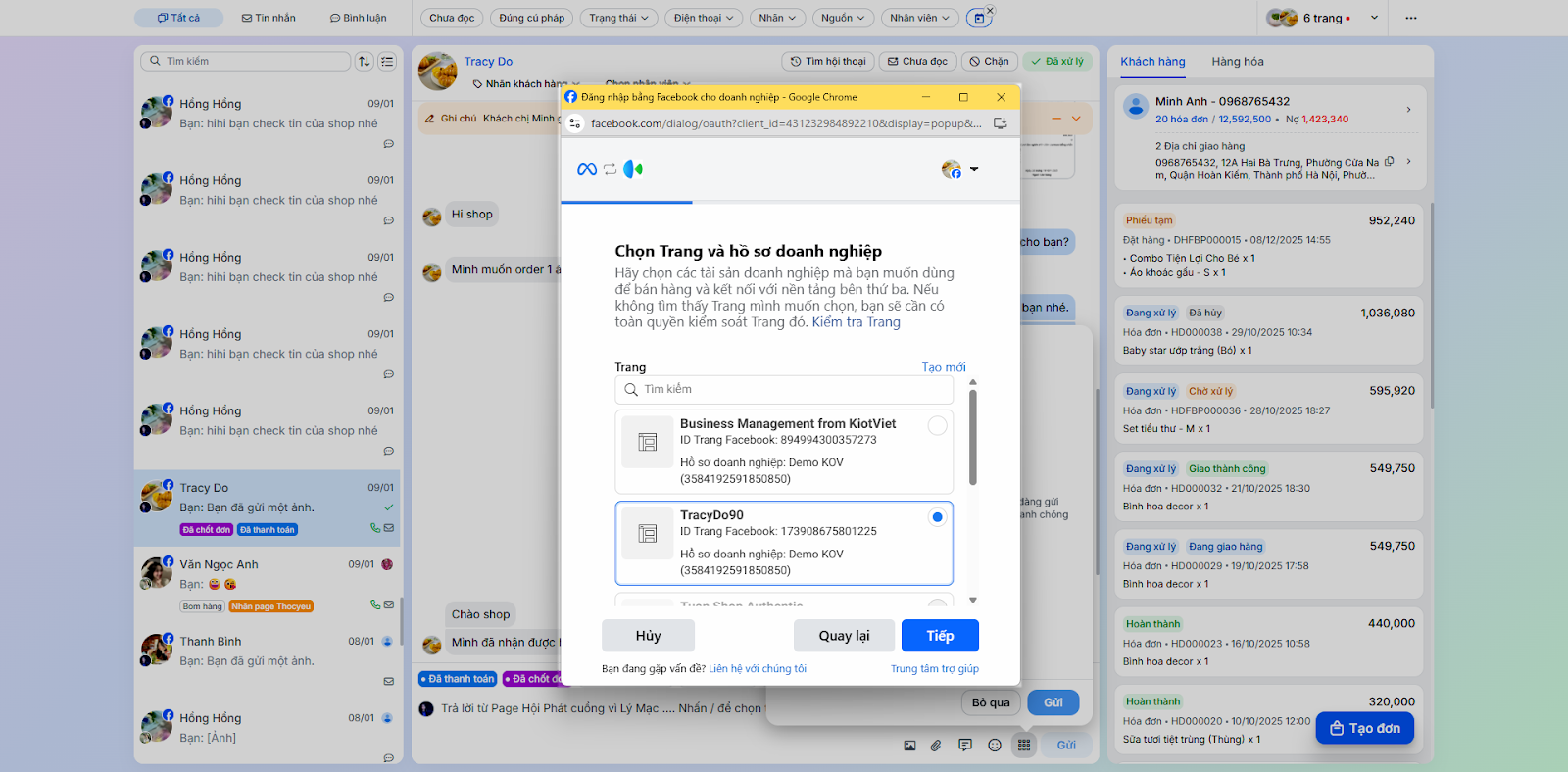The height and width of the screenshot is (772, 1568).
Task: Click the conversation search Tìm kiếm field
Action: point(246,61)
